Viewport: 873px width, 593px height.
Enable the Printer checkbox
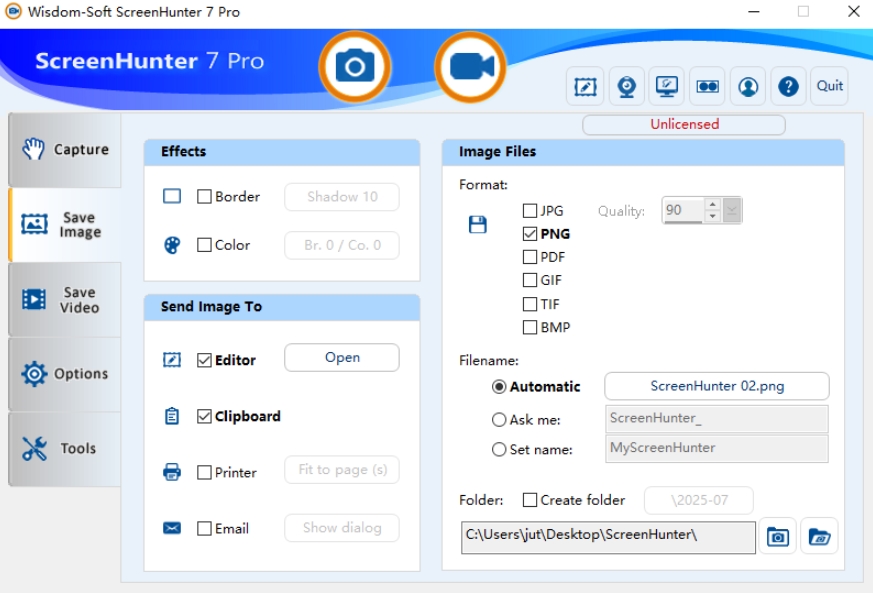pos(204,472)
